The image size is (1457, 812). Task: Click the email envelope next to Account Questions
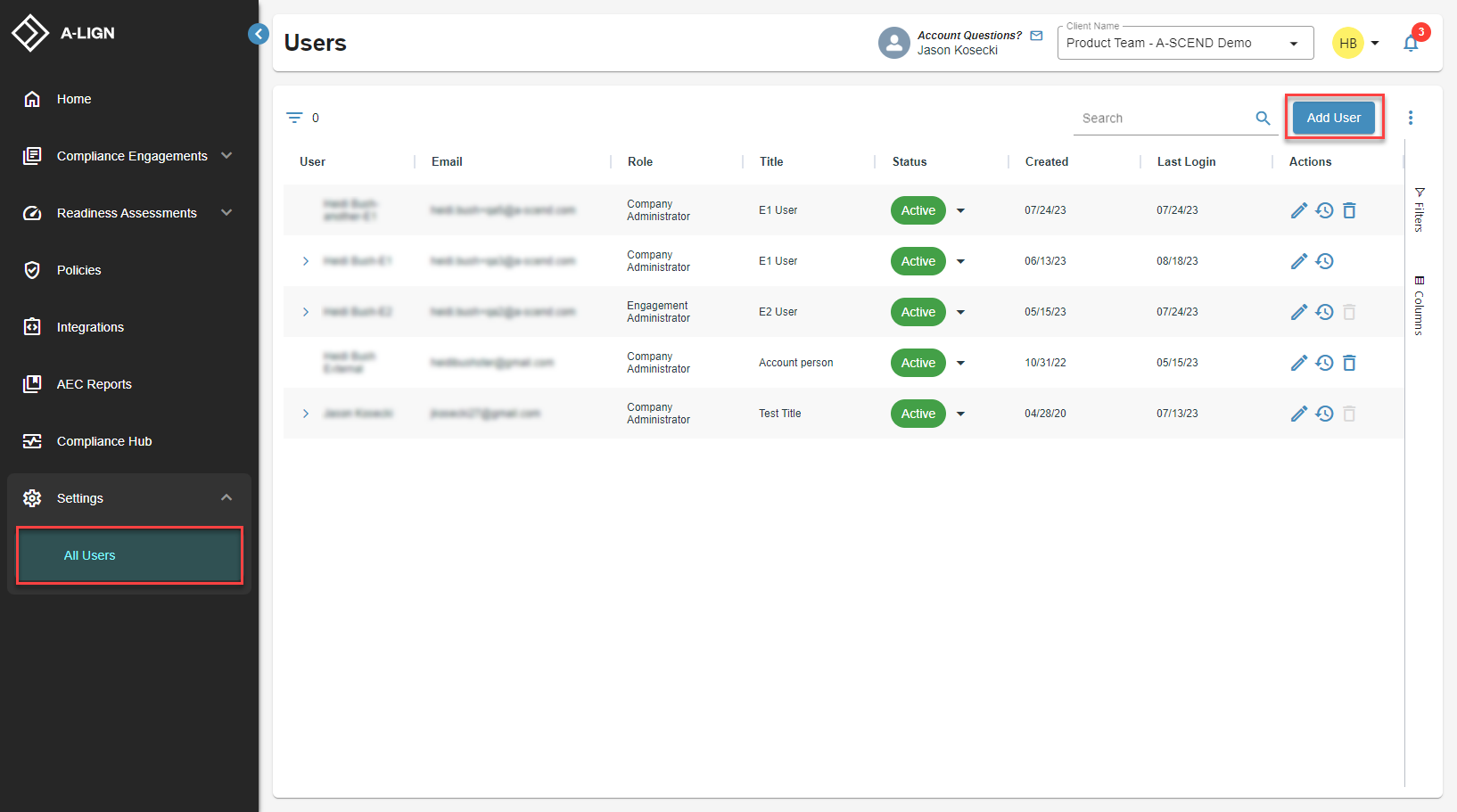click(x=1036, y=35)
